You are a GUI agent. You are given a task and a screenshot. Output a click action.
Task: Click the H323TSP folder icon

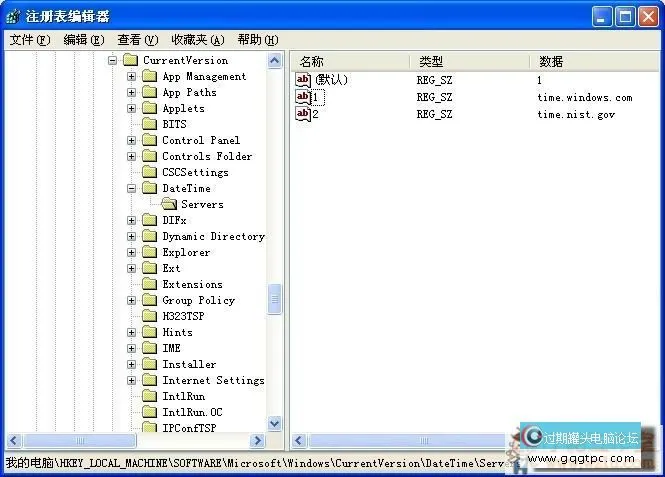(x=149, y=316)
